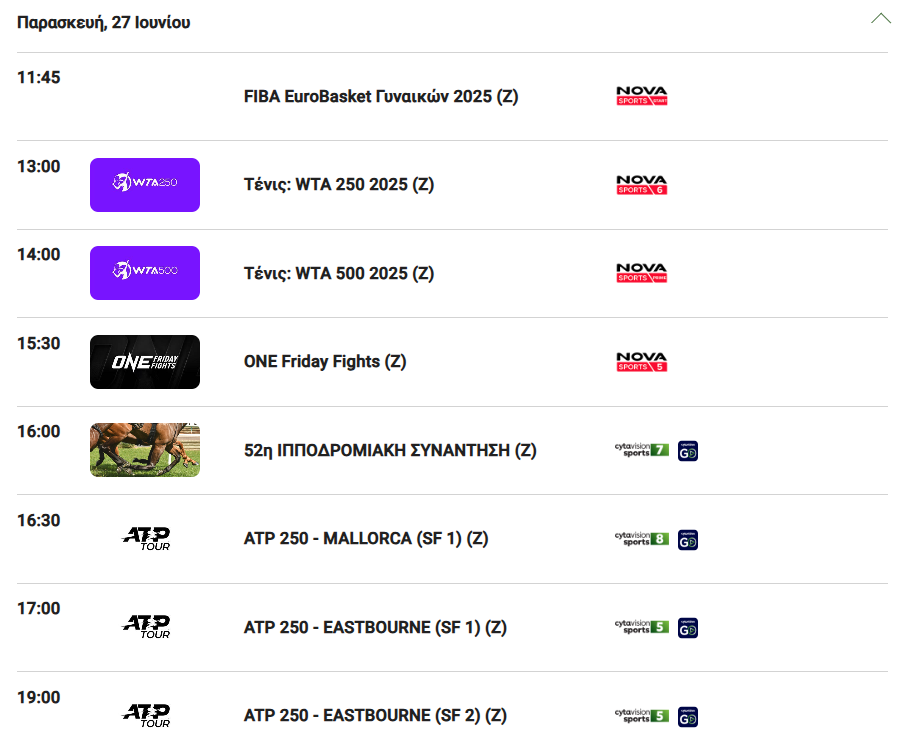This screenshot has width=900, height=747.
Task: Click the Nova Sports Start channel logo
Action: point(642,96)
